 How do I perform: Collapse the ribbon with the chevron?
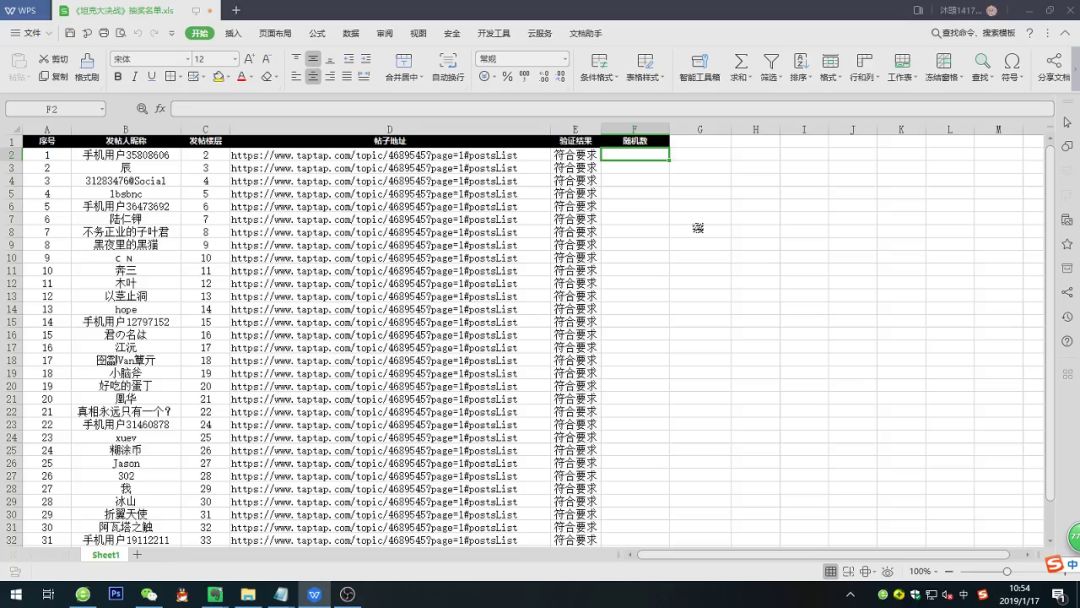click(x=1065, y=33)
